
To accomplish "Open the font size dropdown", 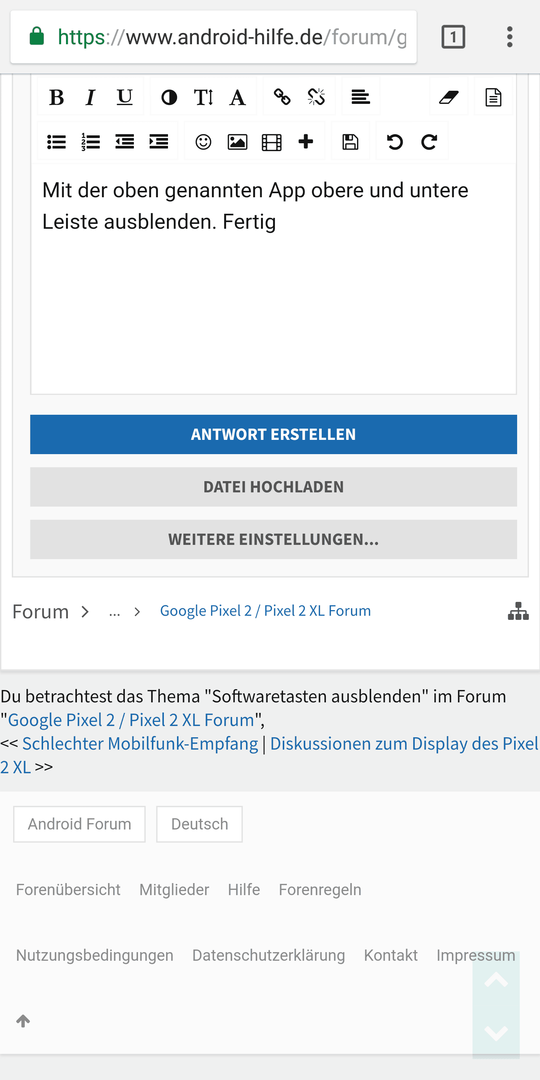I will 203,97.
